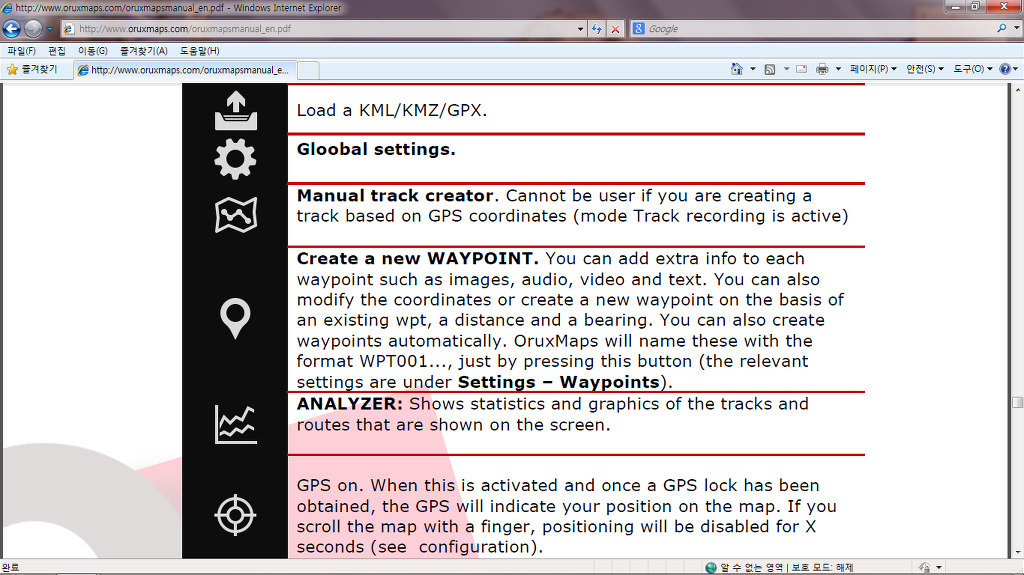The height and width of the screenshot is (575, 1024).
Task: Click the Home page icon
Action: [x=737, y=69]
